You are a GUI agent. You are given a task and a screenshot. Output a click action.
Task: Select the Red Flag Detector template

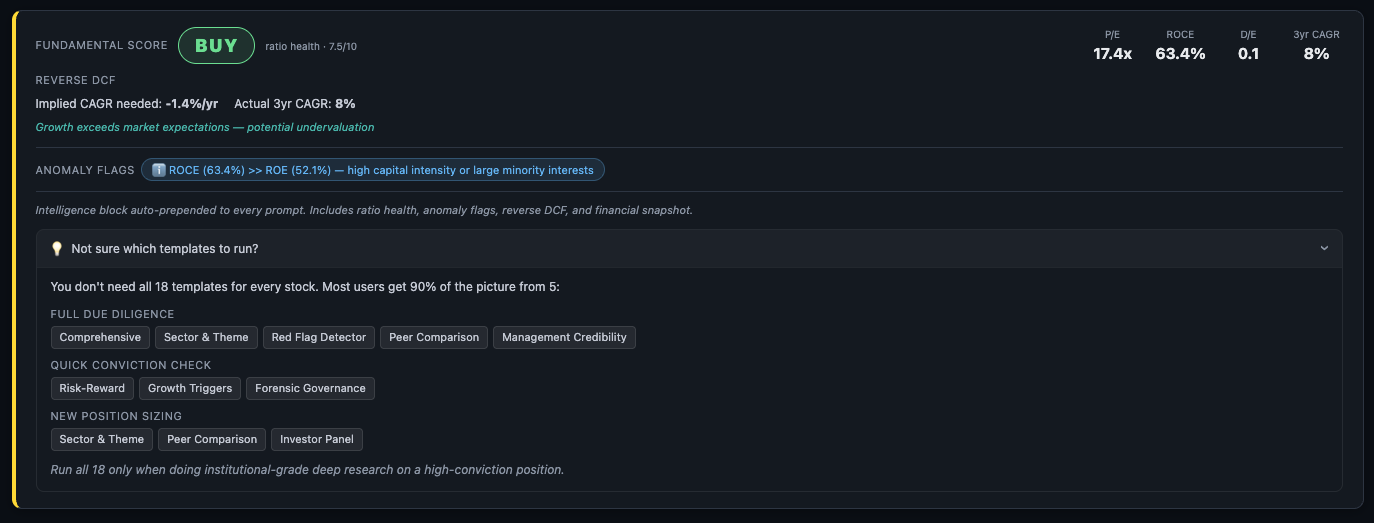point(319,337)
